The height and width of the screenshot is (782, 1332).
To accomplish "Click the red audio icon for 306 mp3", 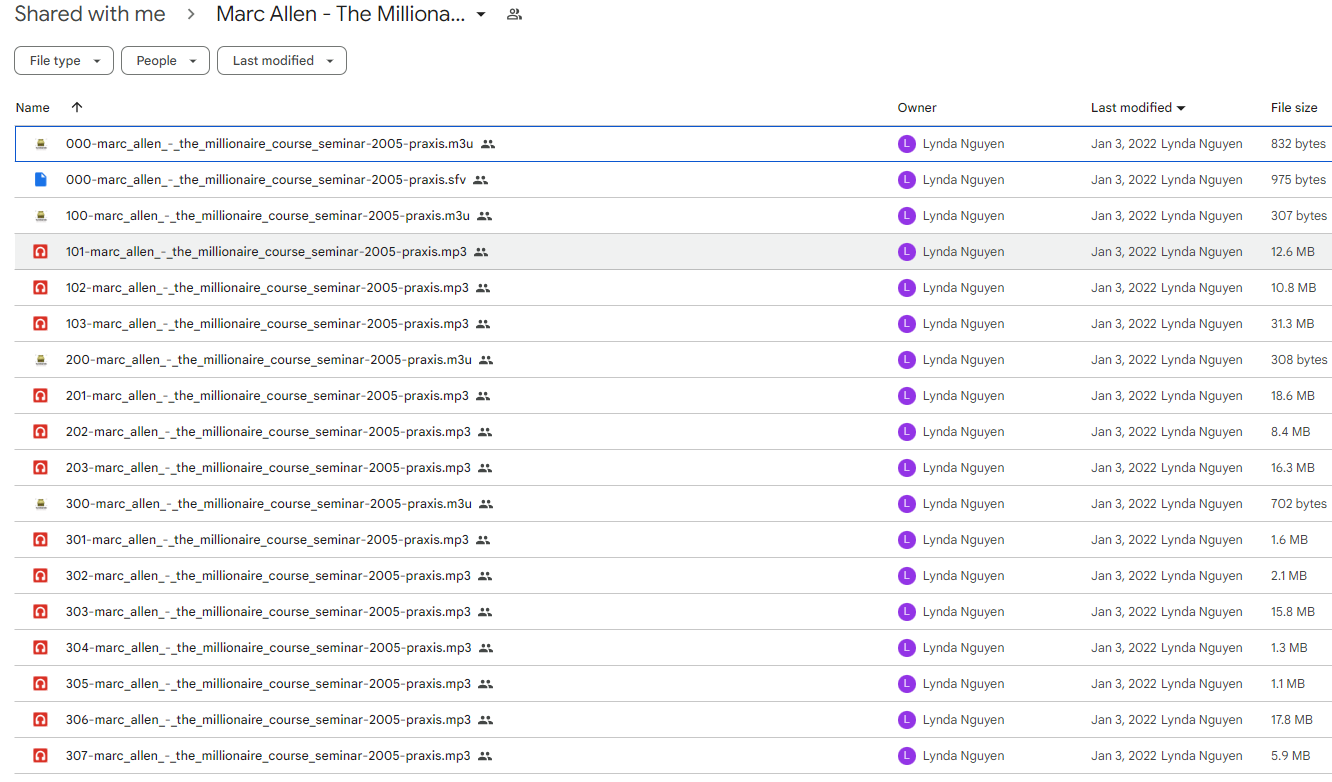I will click(40, 720).
